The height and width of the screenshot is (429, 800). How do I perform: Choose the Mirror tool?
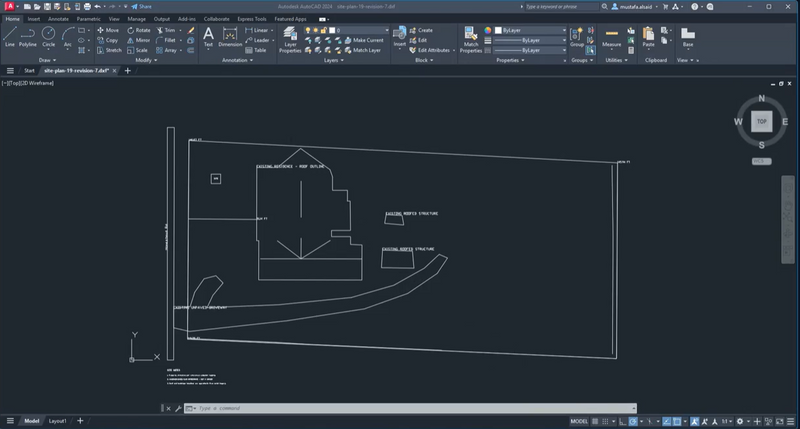tap(139, 40)
